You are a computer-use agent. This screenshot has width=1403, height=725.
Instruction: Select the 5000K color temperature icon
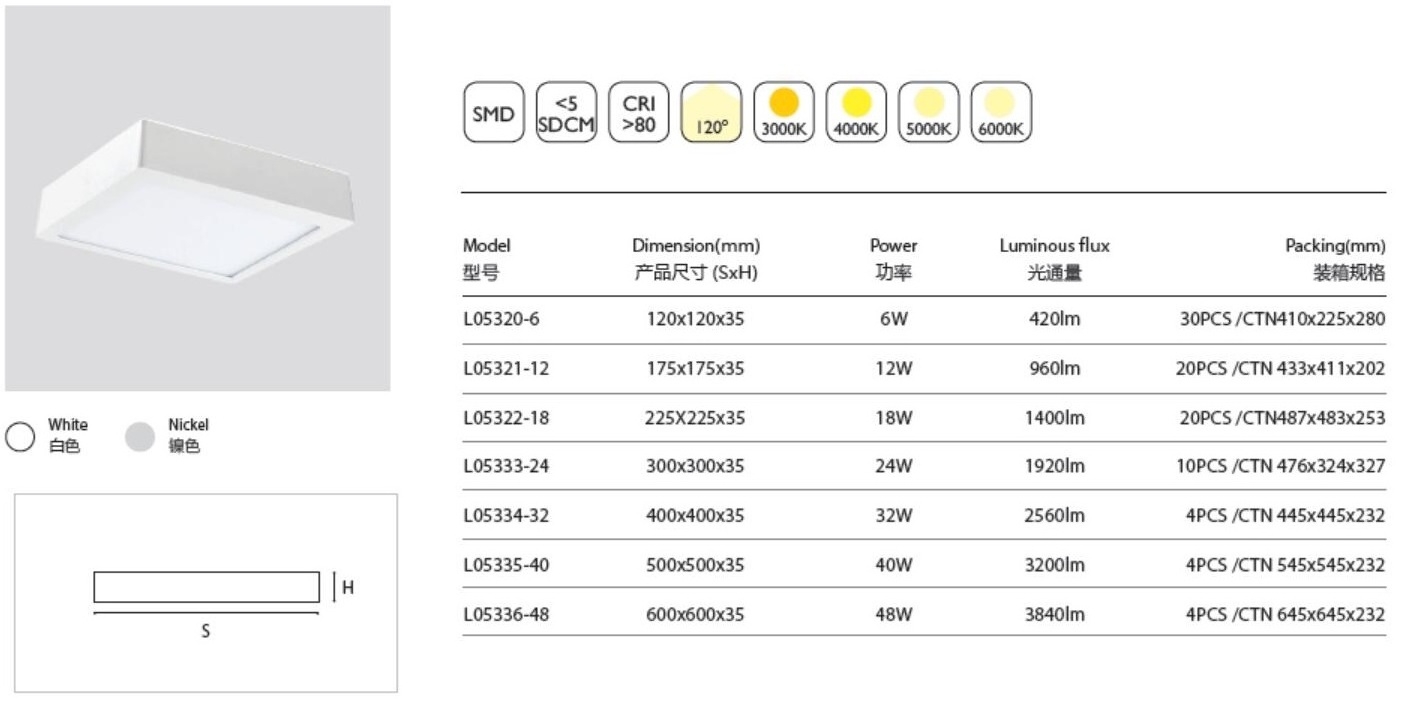929,112
